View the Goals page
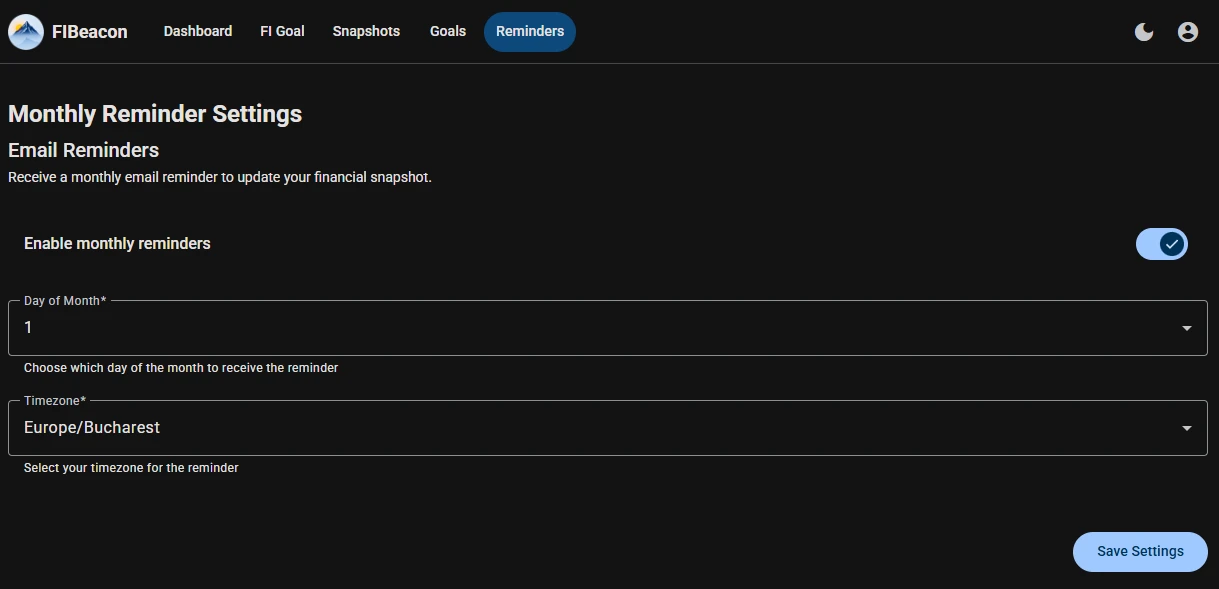 click(447, 31)
